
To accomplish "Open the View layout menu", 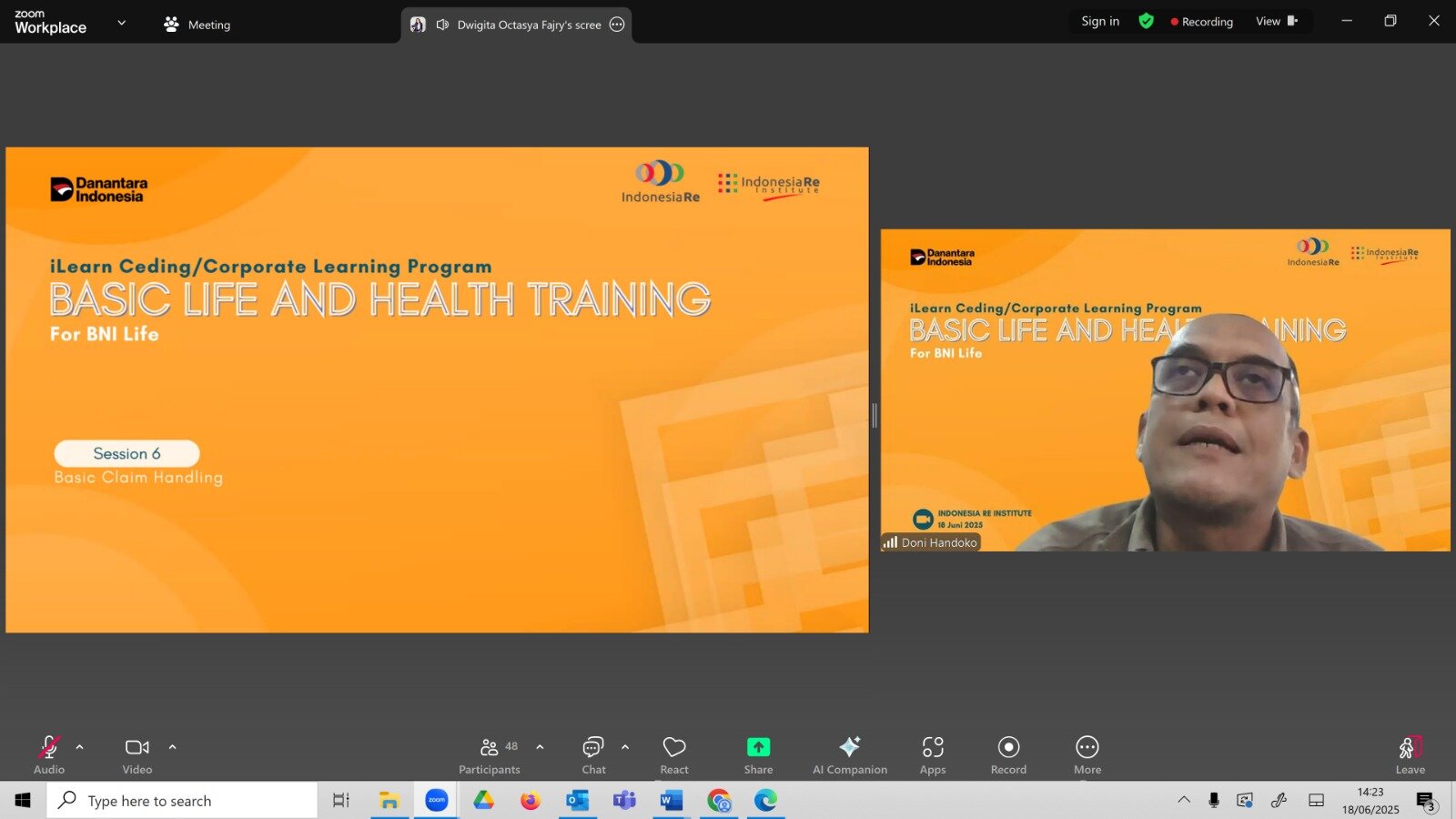I will [x=1277, y=21].
